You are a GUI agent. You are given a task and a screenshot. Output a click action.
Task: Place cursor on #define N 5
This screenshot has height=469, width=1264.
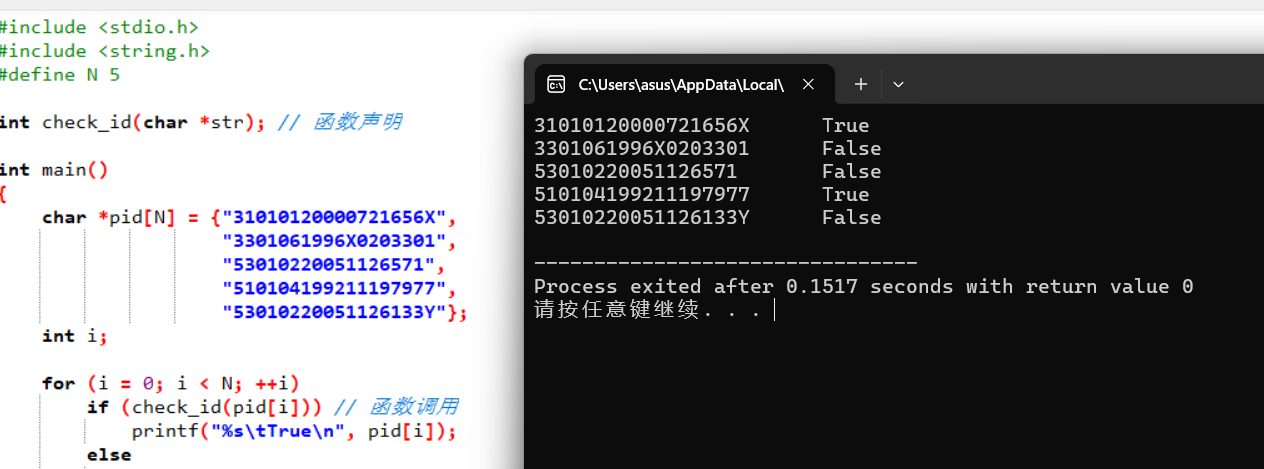(x=60, y=75)
